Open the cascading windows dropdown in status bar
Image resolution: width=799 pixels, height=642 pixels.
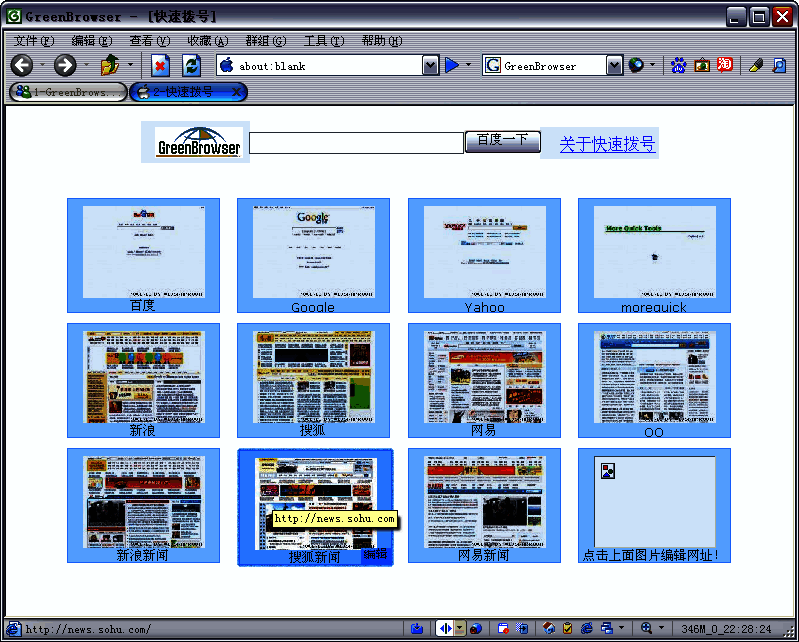[x=621, y=628]
